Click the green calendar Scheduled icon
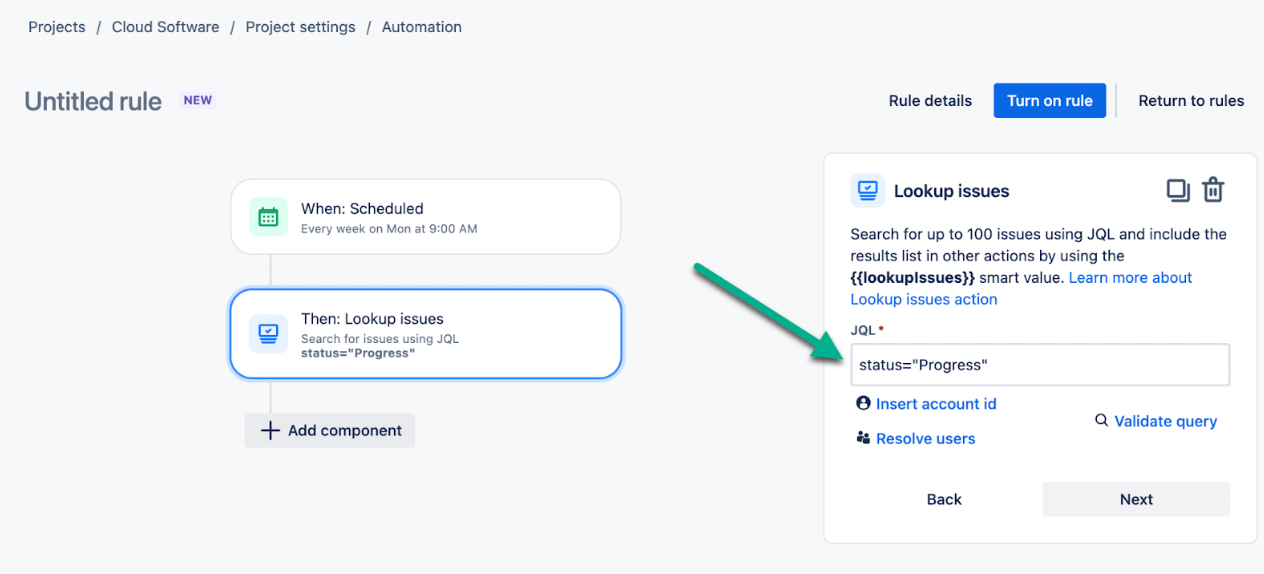The height and width of the screenshot is (574, 1264). pyautogui.click(x=268, y=217)
